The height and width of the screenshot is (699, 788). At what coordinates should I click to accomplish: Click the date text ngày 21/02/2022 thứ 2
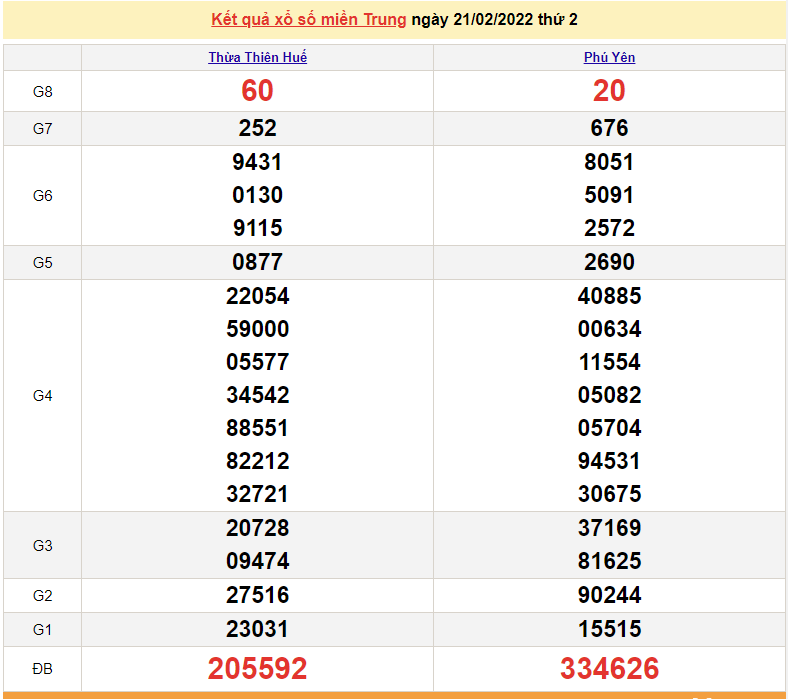[494, 20]
